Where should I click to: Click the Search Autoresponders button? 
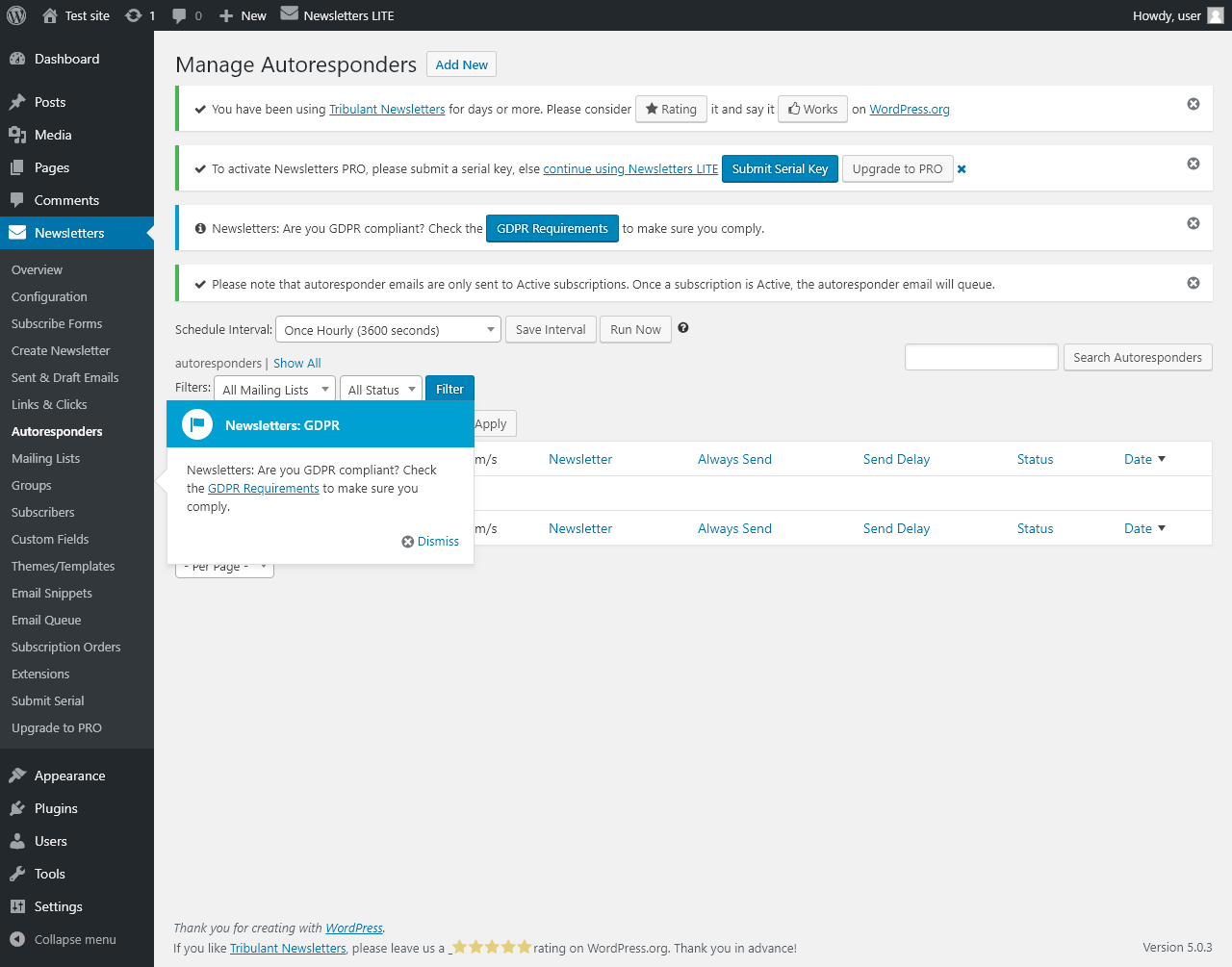(x=1138, y=357)
